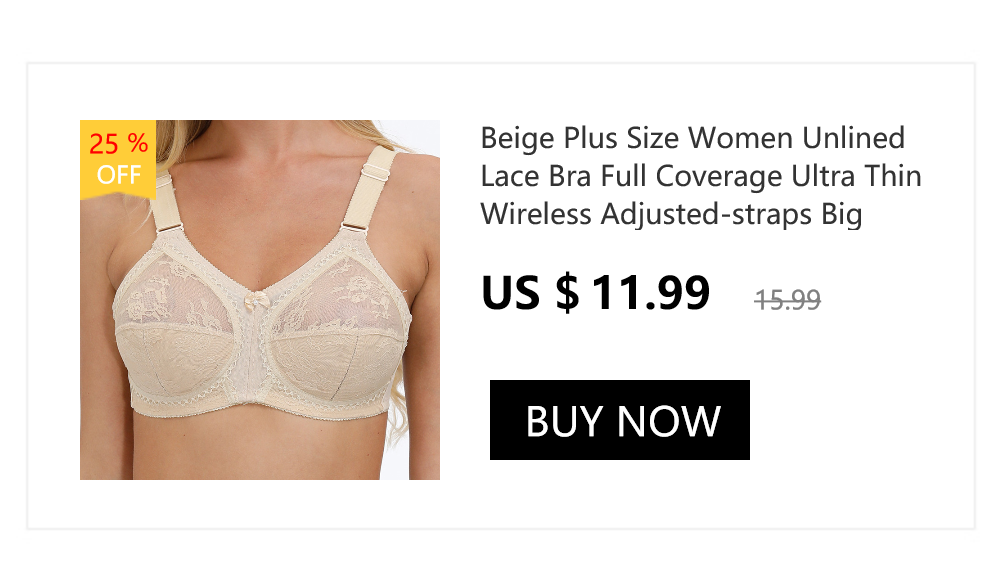Click the Lace Bra Full Coverage title line
Image resolution: width=1000 pixels, height=580 pixels.
(x=701, y=176)
